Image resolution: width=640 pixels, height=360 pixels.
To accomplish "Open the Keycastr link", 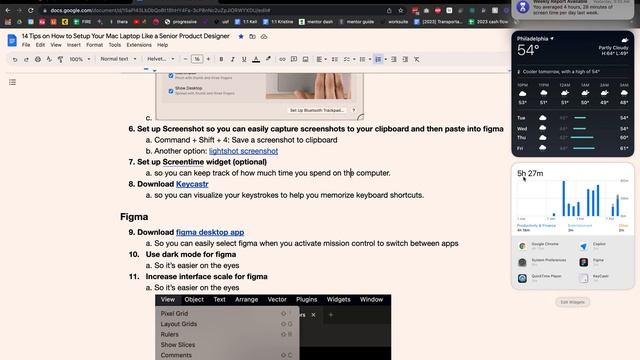I will [192, 184].
